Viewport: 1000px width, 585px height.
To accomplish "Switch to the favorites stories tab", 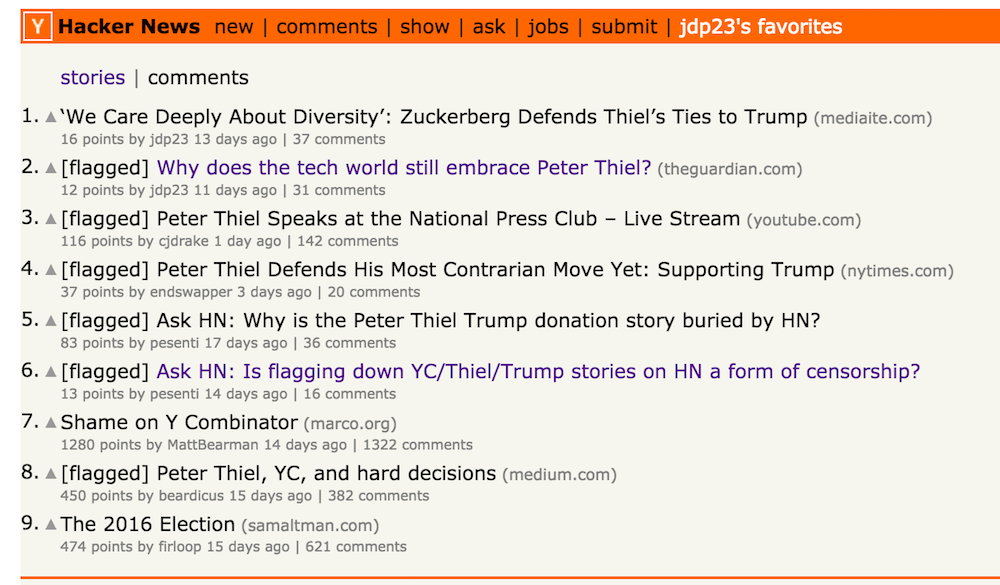I will point(92,78).
